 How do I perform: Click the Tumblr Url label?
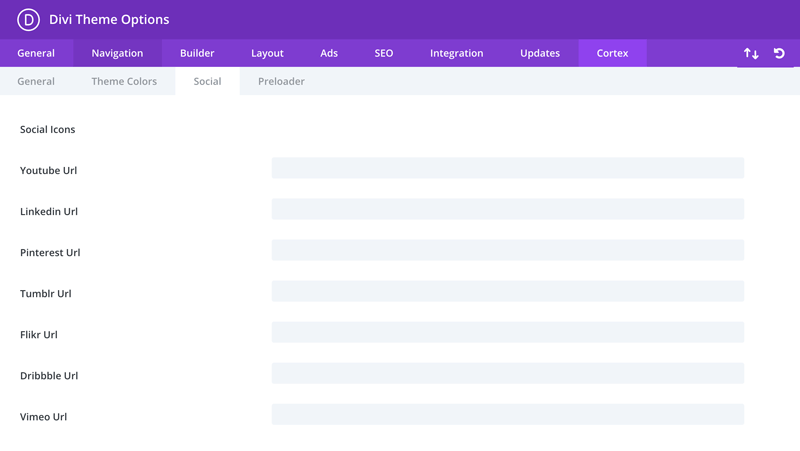(45, 293)
